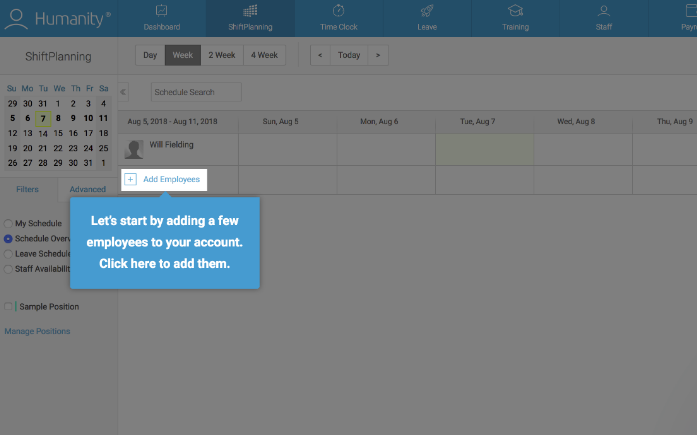Image resolution: width=697 pixels, height=437 pixels.
Task: Click the Humanity logo
Action: click(x=58, y=18)
